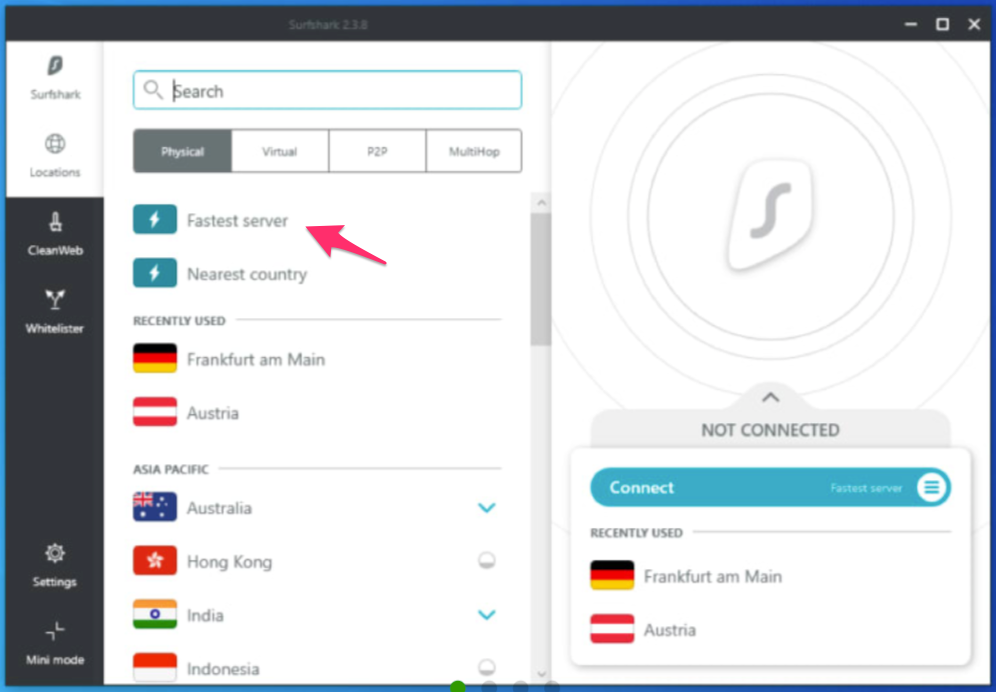Click the server list scrollbar thumb

[541, 280]
